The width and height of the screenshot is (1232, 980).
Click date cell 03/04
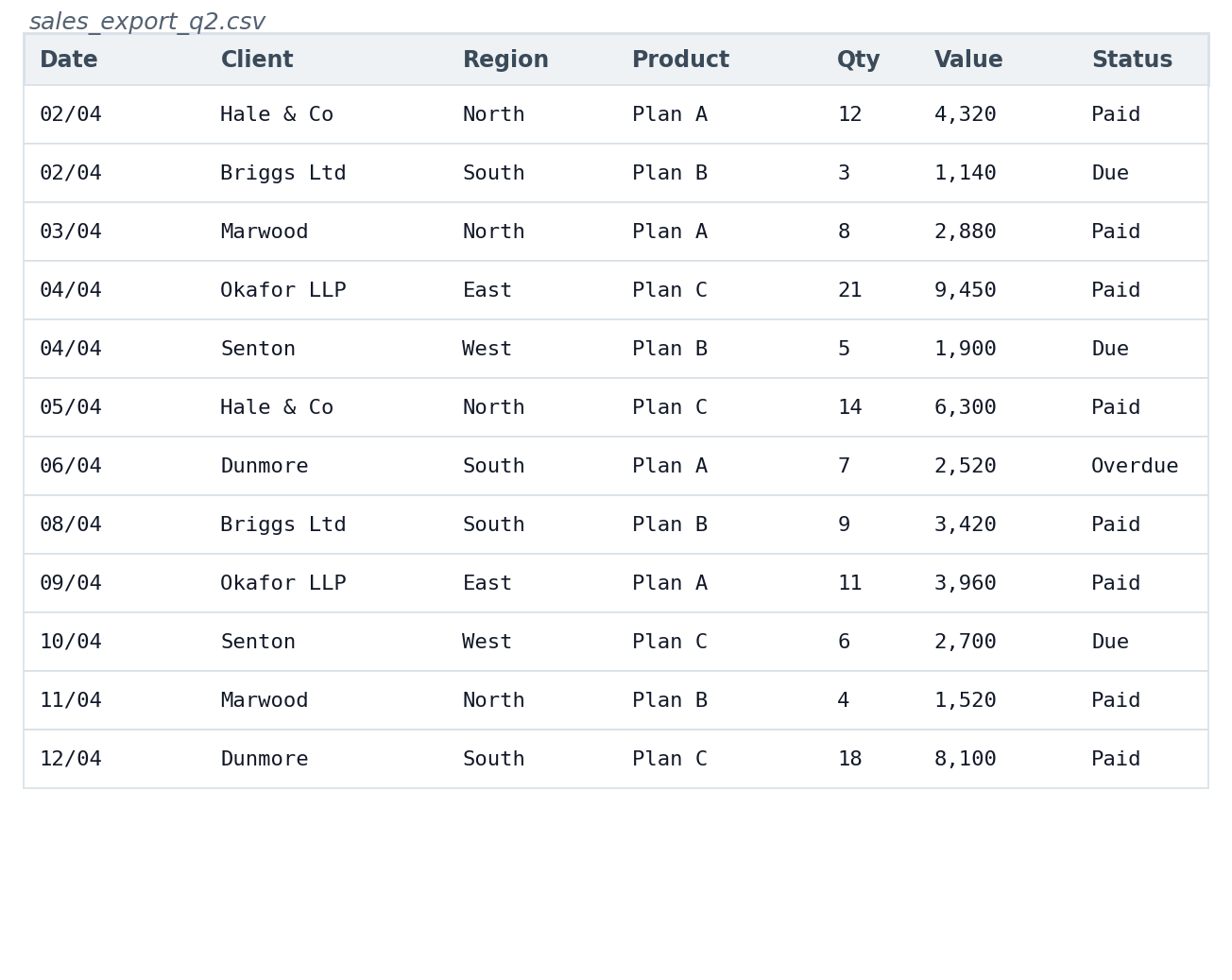[x=70, y=232]
